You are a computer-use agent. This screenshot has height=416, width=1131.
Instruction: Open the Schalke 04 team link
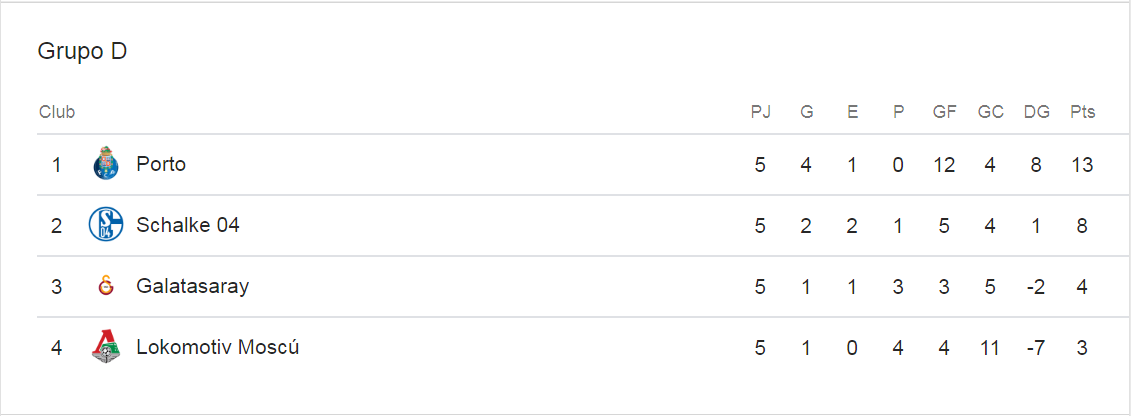coord(188,225)
